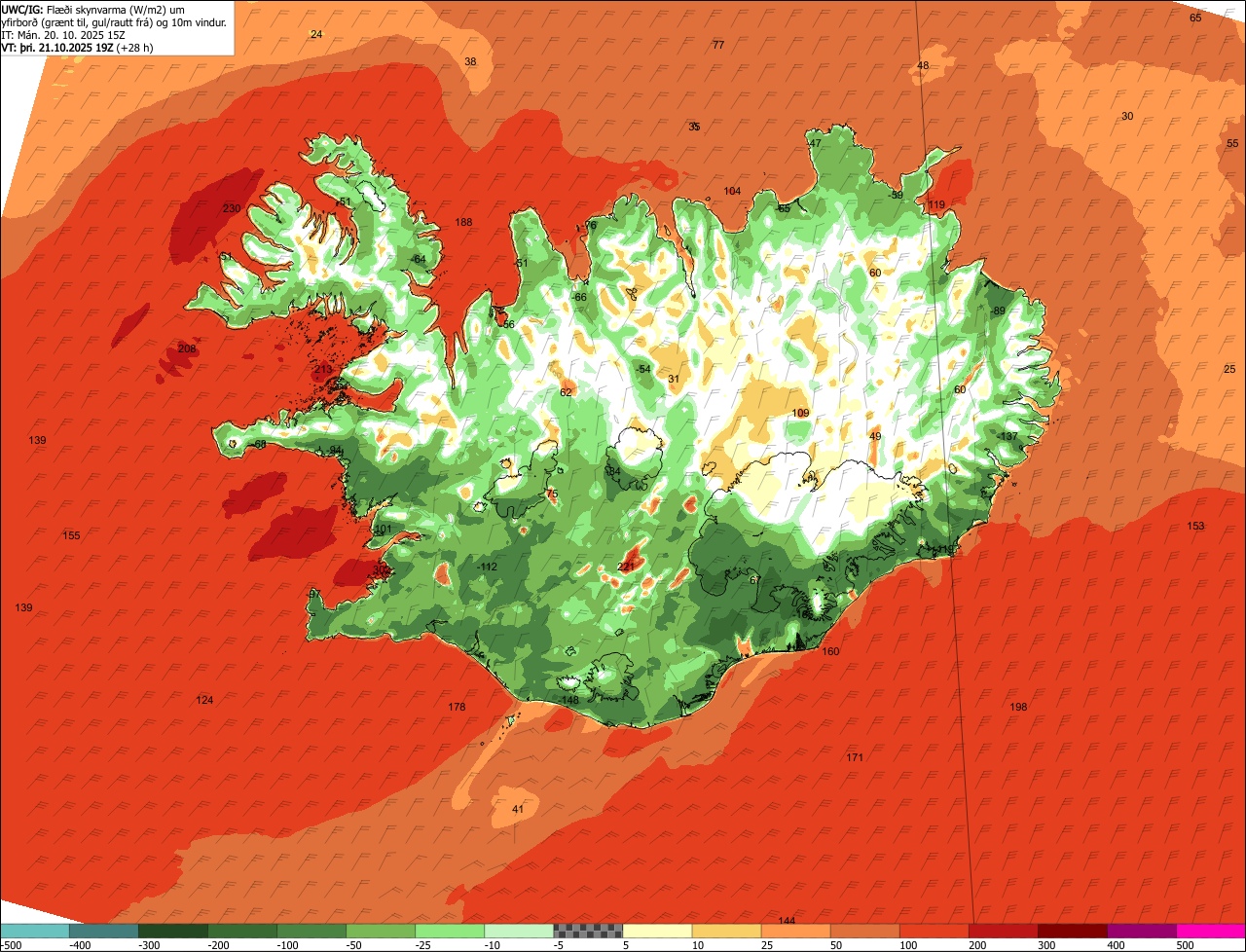Click the 300 to 400 dark red legend swatch
The width and height of the screenshot is (1246, 952).
pyautogui.click(x=1071, y=931)
